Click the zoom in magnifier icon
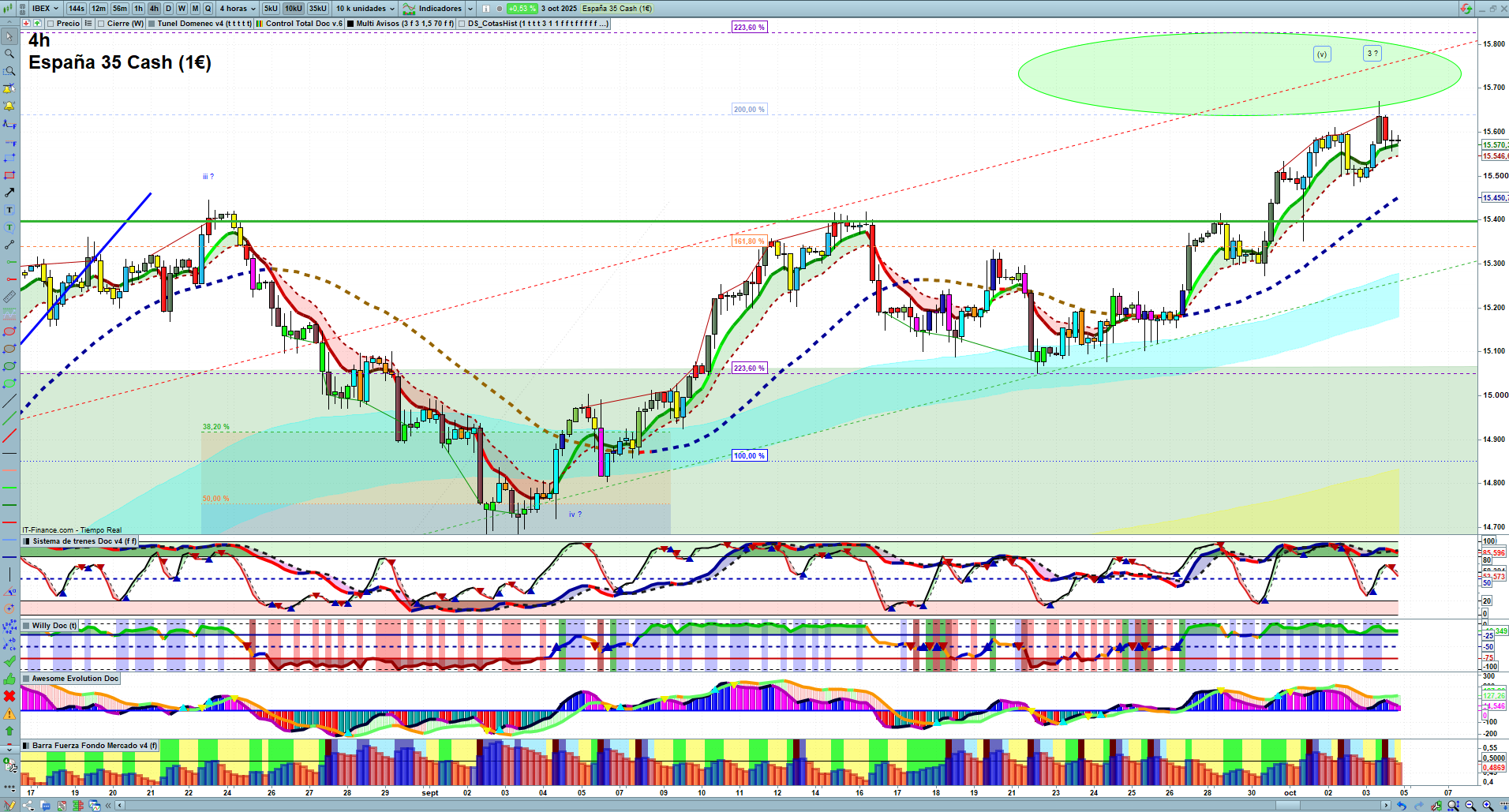1509x812 pixels. [1488, 806]
